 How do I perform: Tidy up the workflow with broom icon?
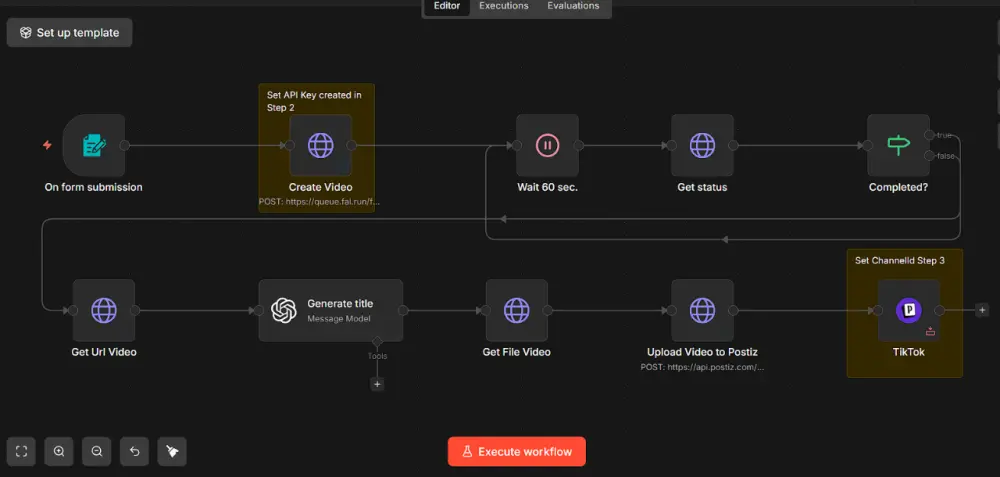point(172,452)
